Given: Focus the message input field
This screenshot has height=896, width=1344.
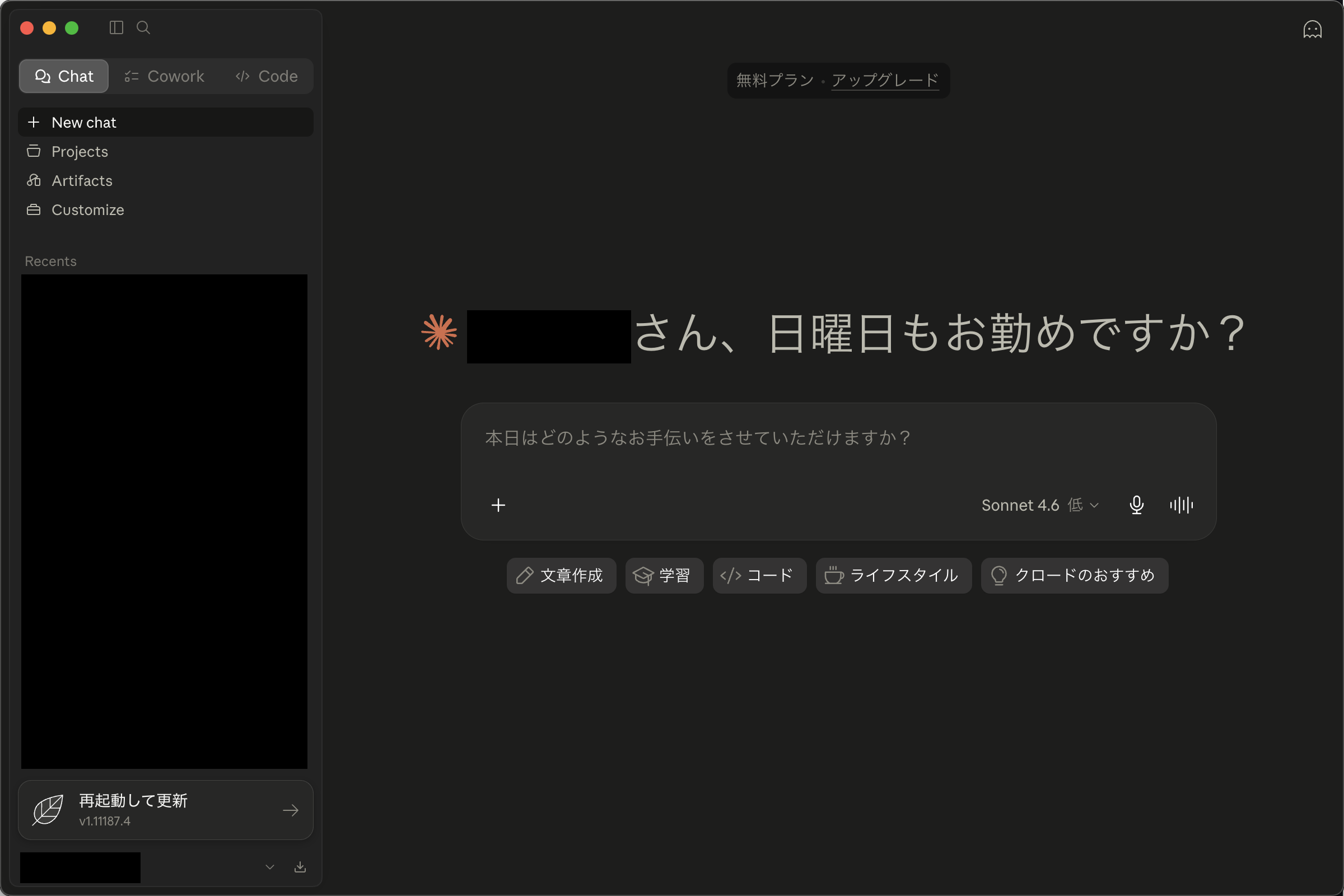Looking at the screenshot, I should [838, 438].
